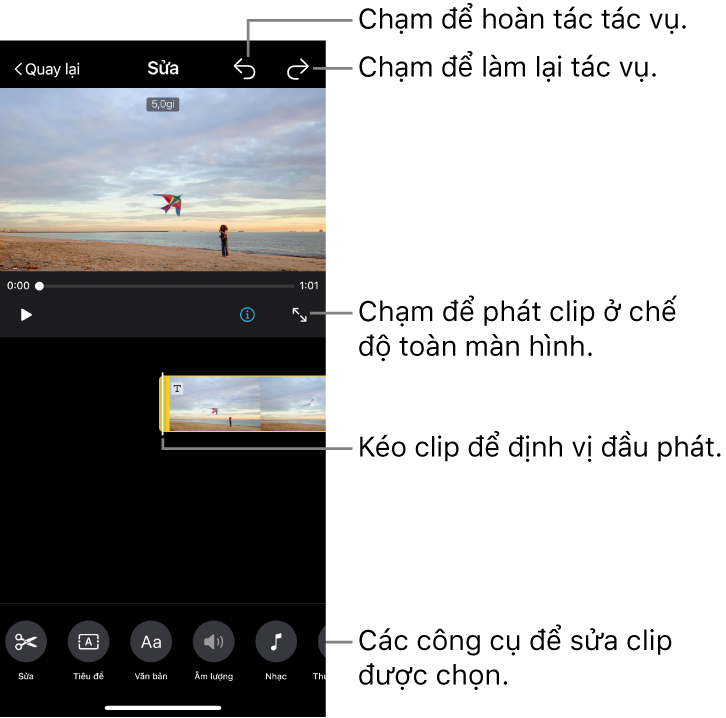726x718 pixels.
Task: Click the 1:01 total time label
Action: point(309,286)
